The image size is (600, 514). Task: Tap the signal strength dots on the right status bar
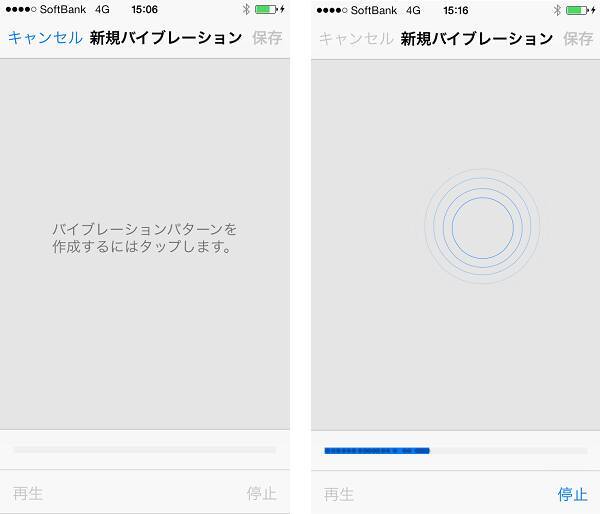click(332, 10)
